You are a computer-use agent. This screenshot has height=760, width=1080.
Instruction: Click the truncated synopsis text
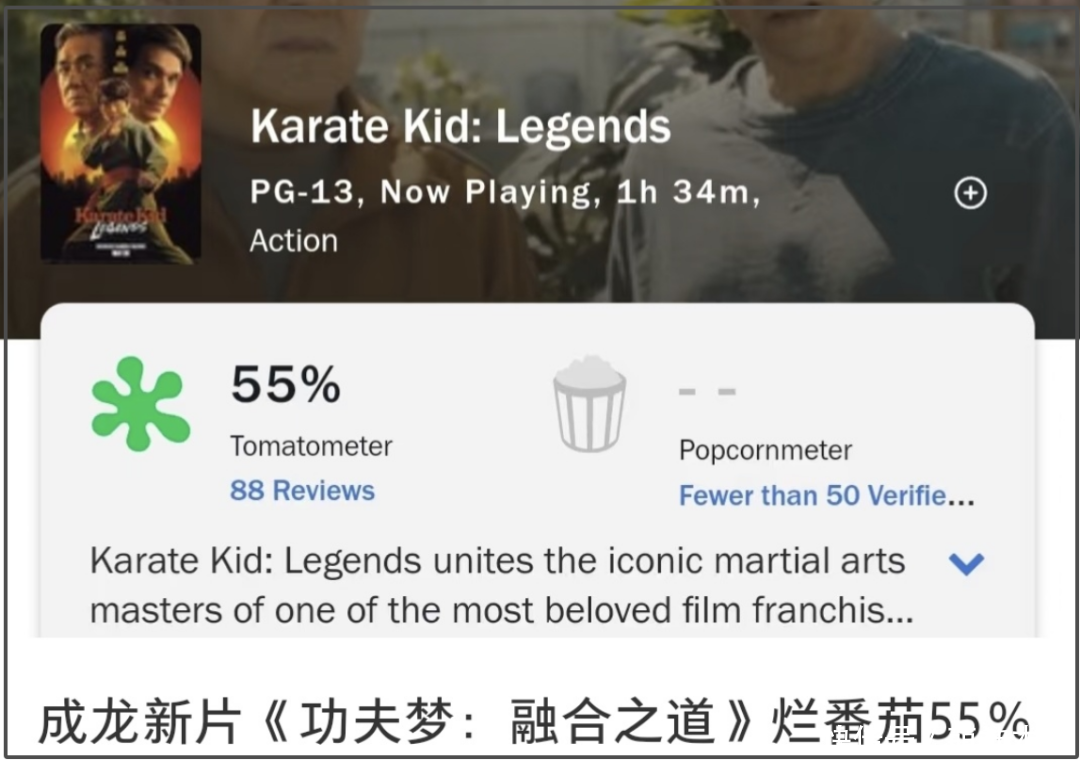click(x=501, y=586)
